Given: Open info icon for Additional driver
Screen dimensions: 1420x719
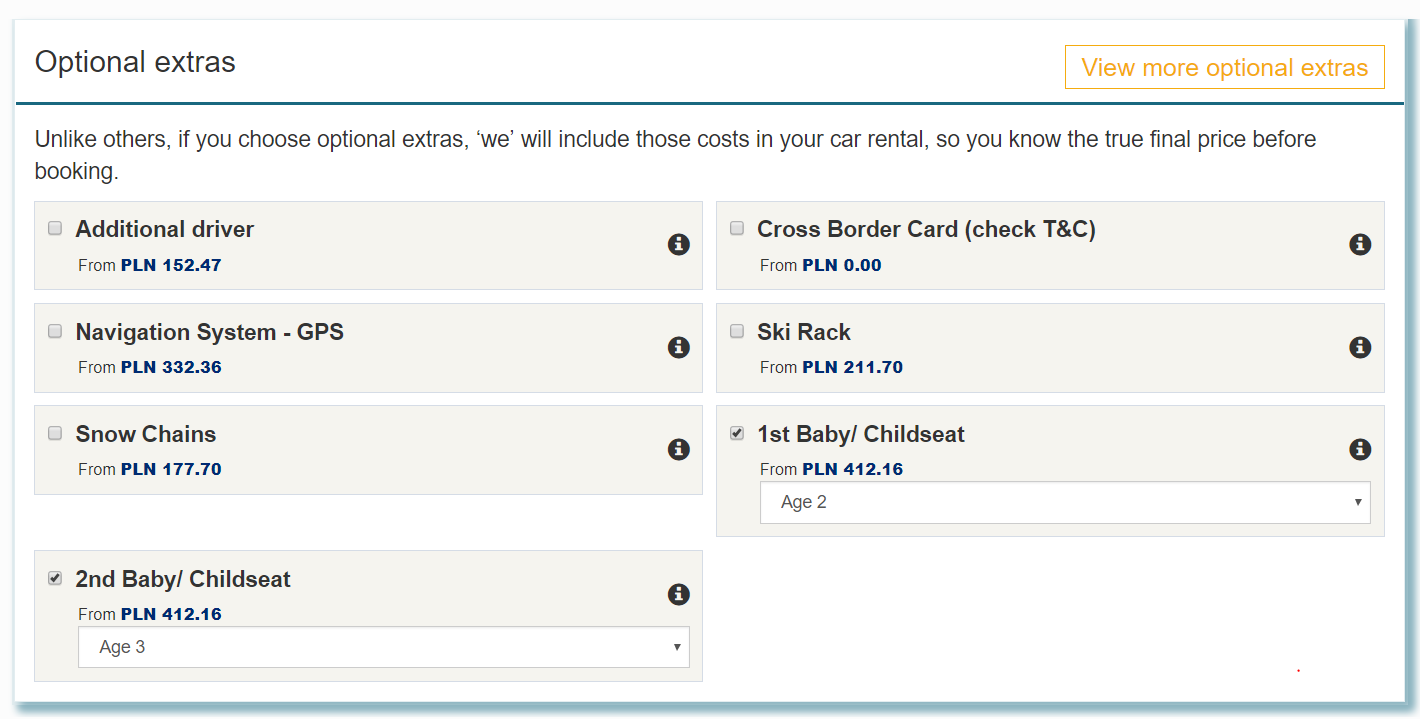Looking at the screenshot, I should pyautogui.click(x=679, y=244).
